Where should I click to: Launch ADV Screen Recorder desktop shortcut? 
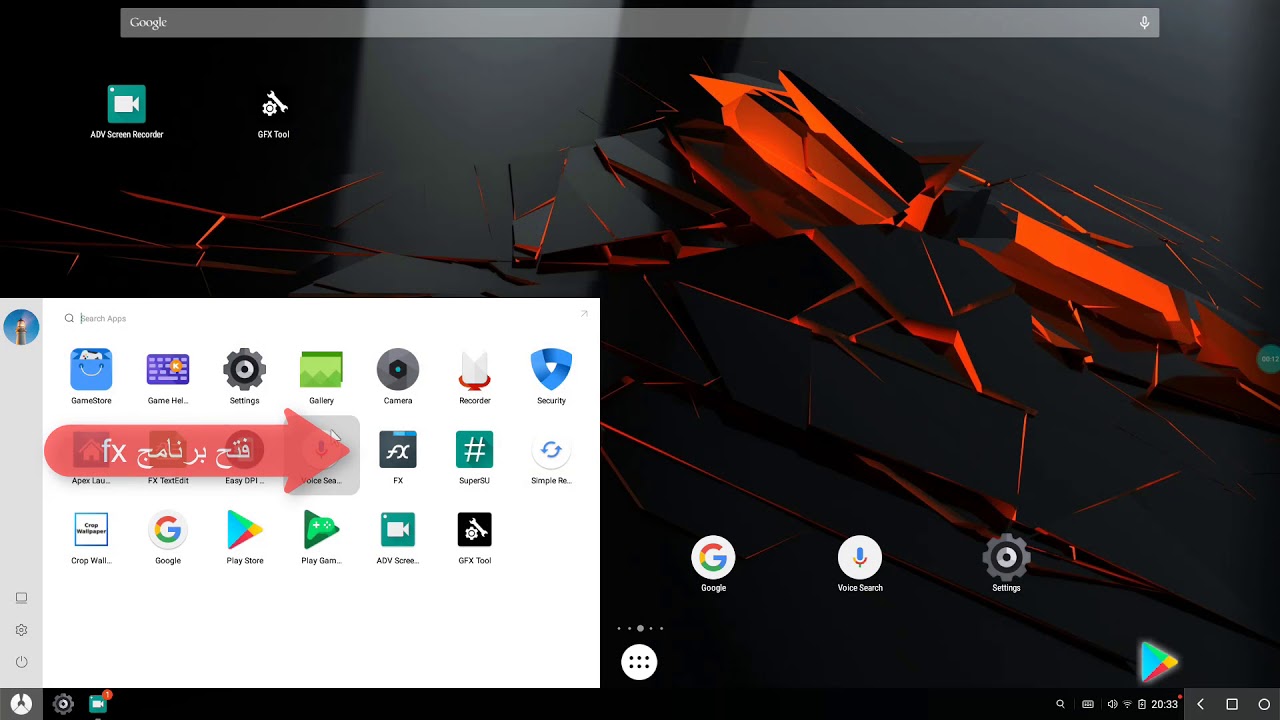pos(127,111)
